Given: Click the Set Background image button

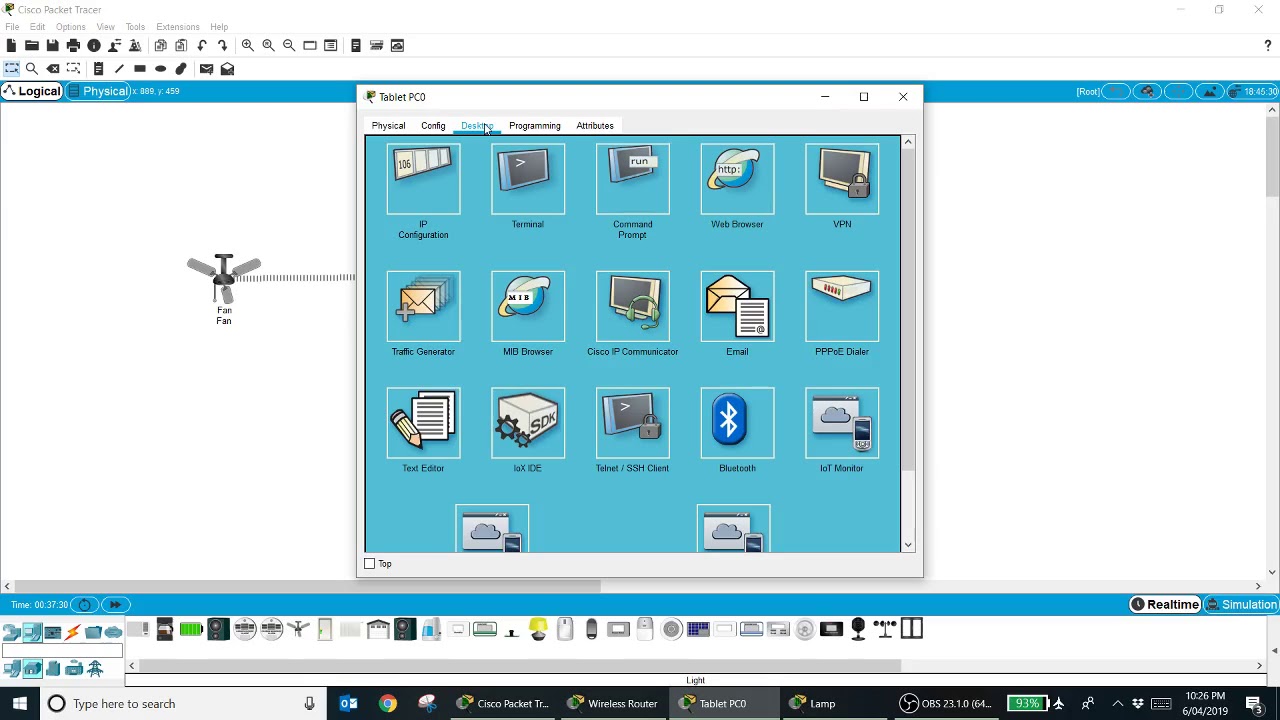Looking at the screenshot, I should point(1210,91).
